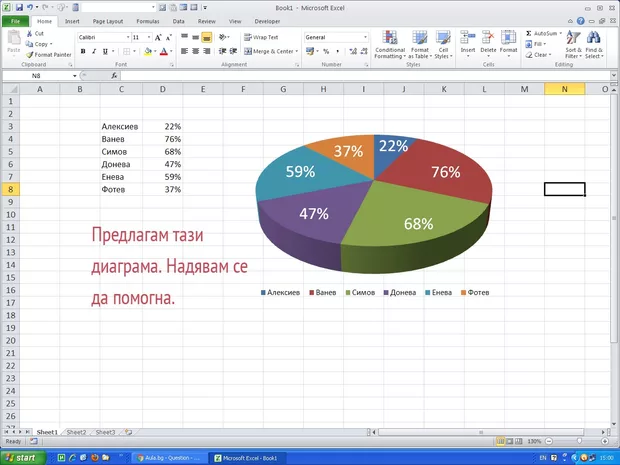Screen dimensions: 620x465
Task: Click the Wrap Text button
Action: [261, 37]
